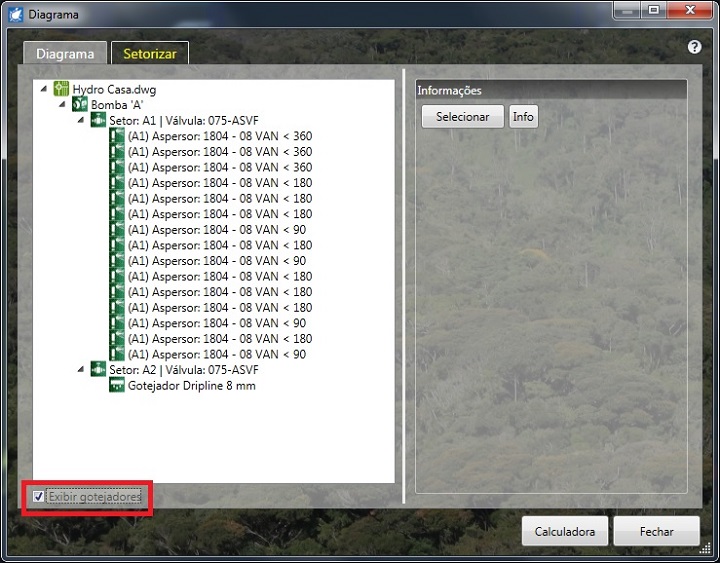The width and height of the screenshot is (720, 563).
Task: Collapse the Hydro Casa.dwg root node
Action: (43, 89)
